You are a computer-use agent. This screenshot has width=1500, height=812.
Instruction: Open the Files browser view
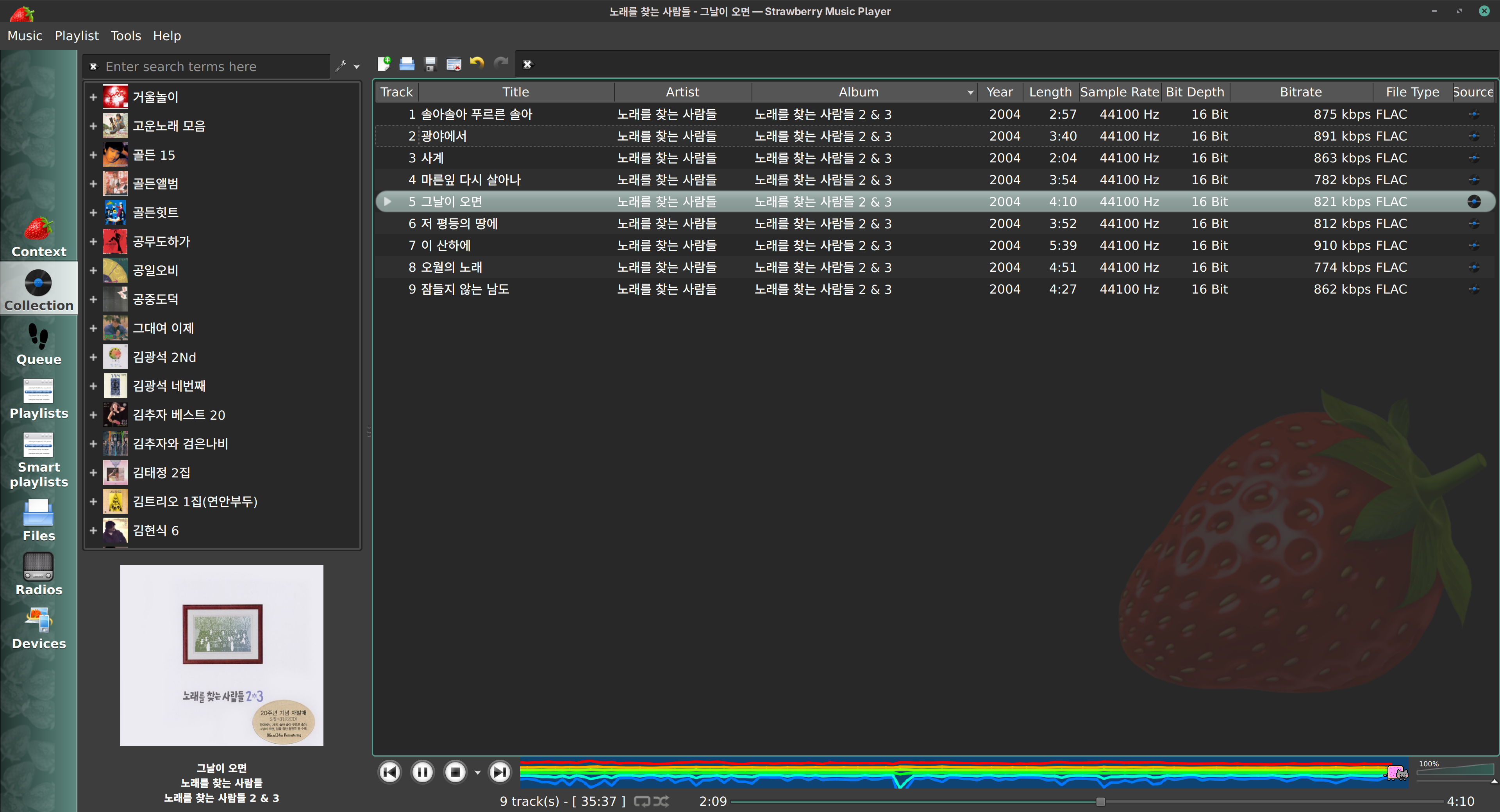[38, 521]
